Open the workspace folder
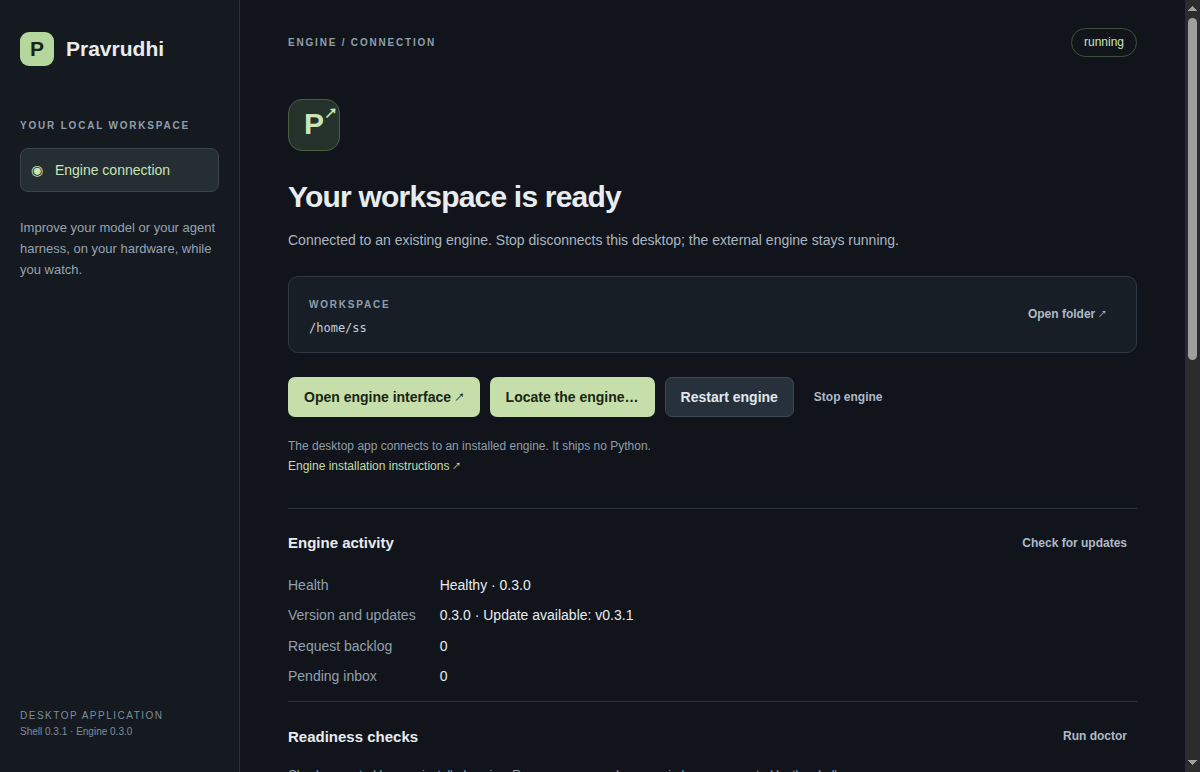The image size is (1200, 772). 1067,314
